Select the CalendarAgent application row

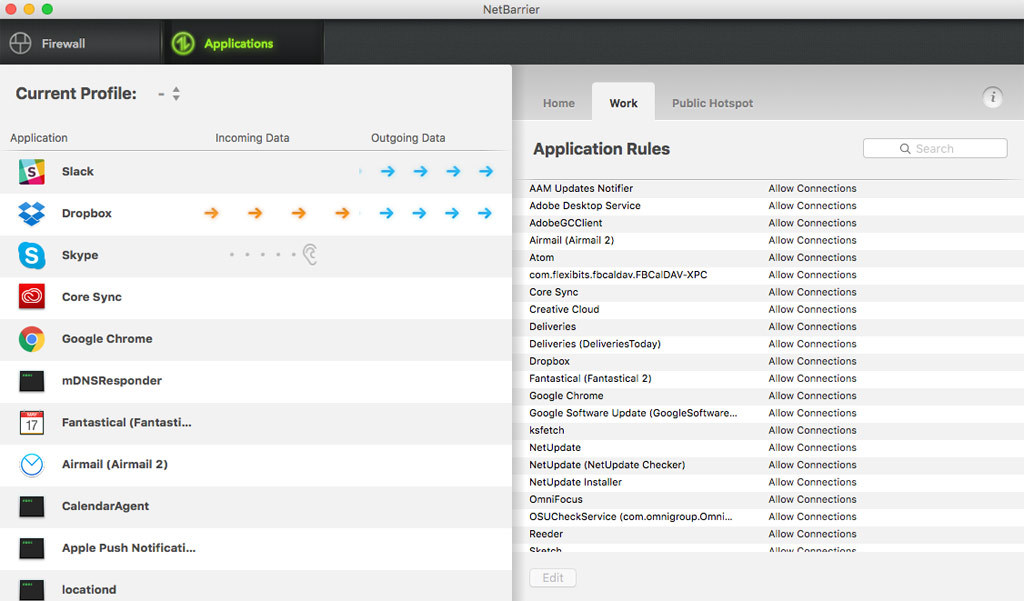pos(255,506)
